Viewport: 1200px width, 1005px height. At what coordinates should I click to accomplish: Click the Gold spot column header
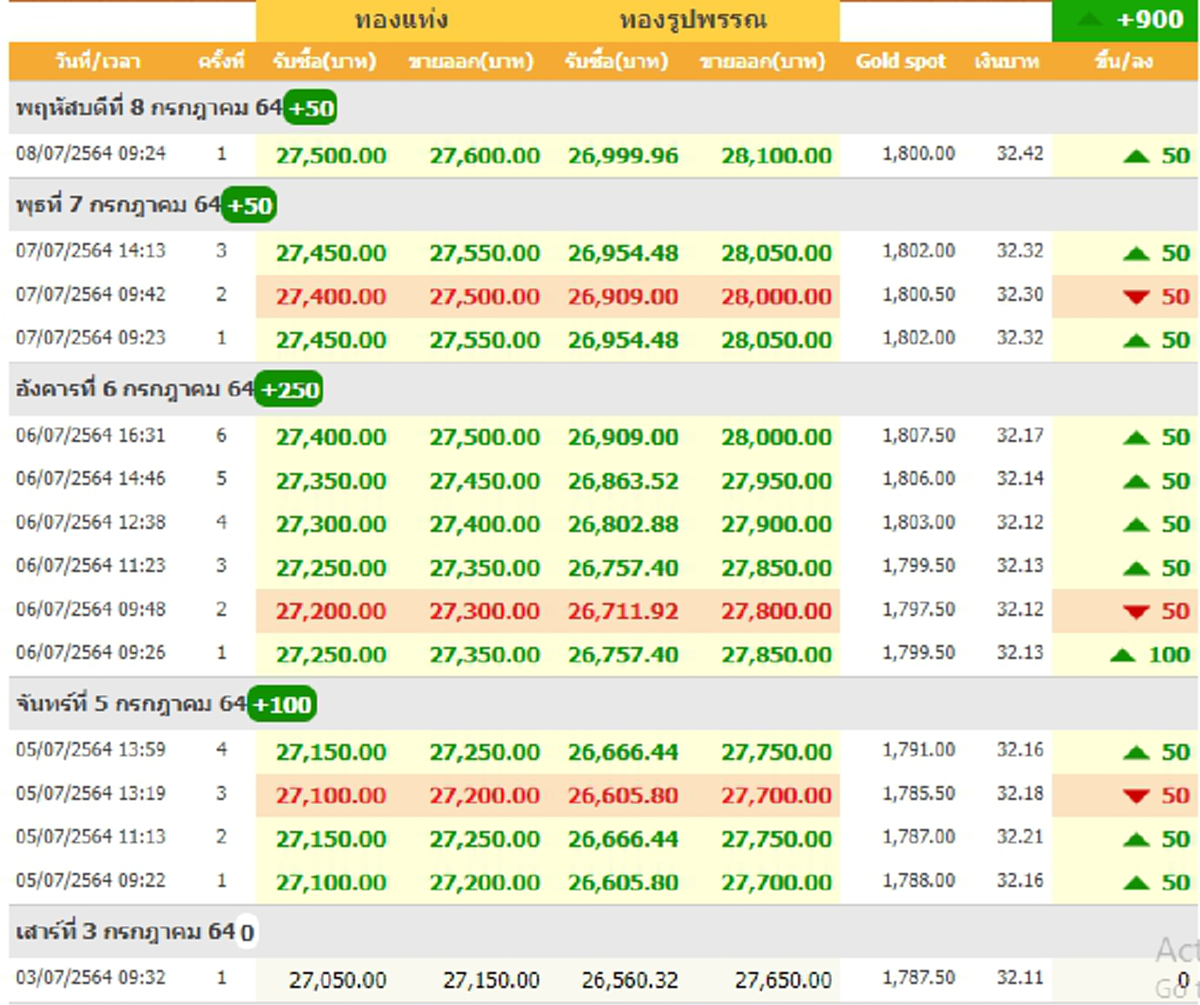click(900, 62)
